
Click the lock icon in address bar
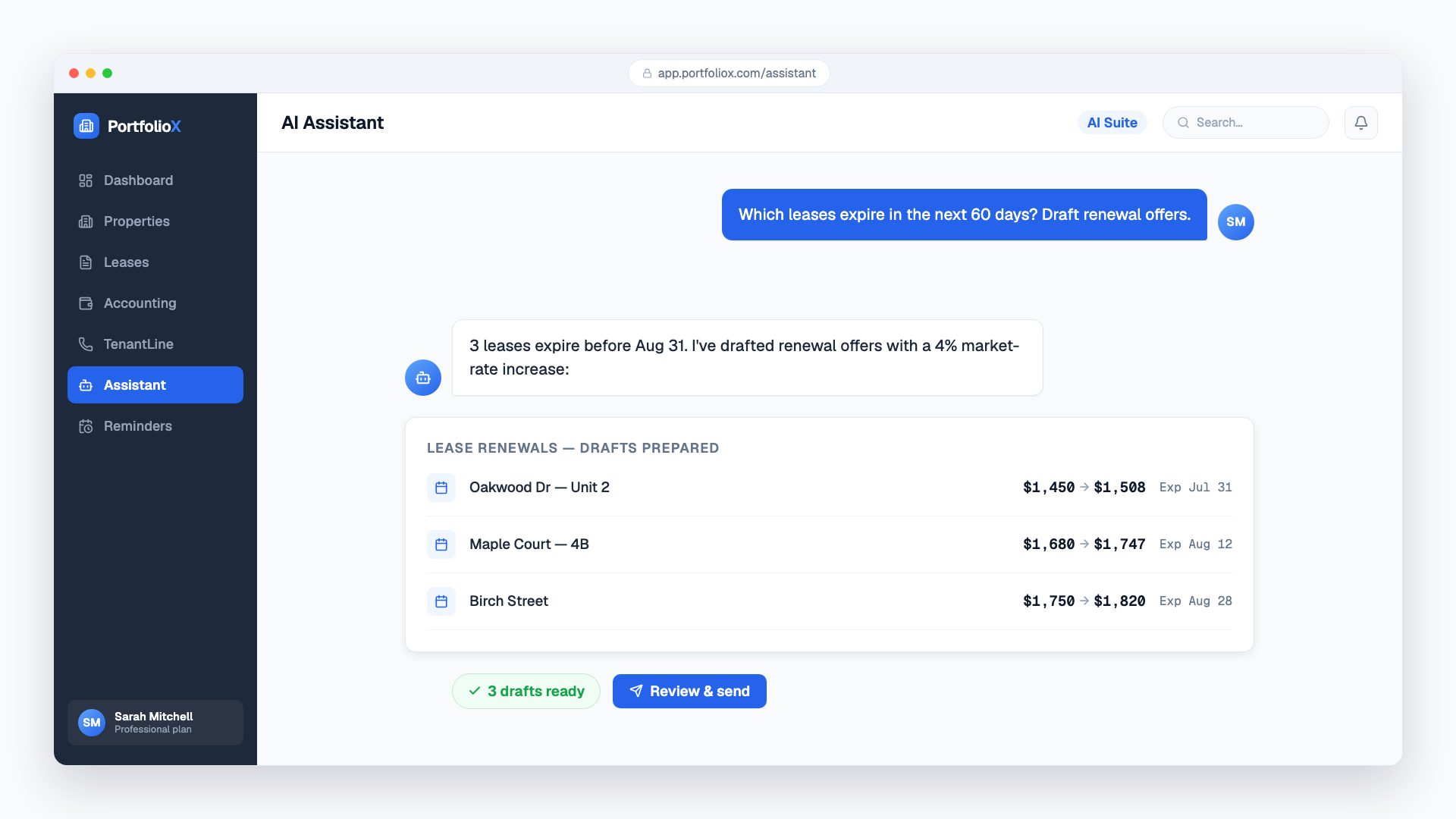pyautogui.click(x=647, y=74)
